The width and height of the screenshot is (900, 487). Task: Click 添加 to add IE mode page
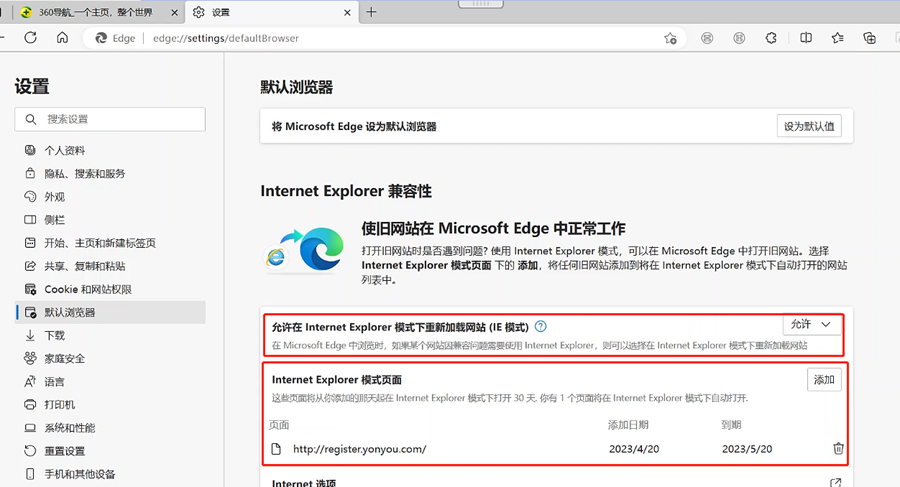point(824,380)
